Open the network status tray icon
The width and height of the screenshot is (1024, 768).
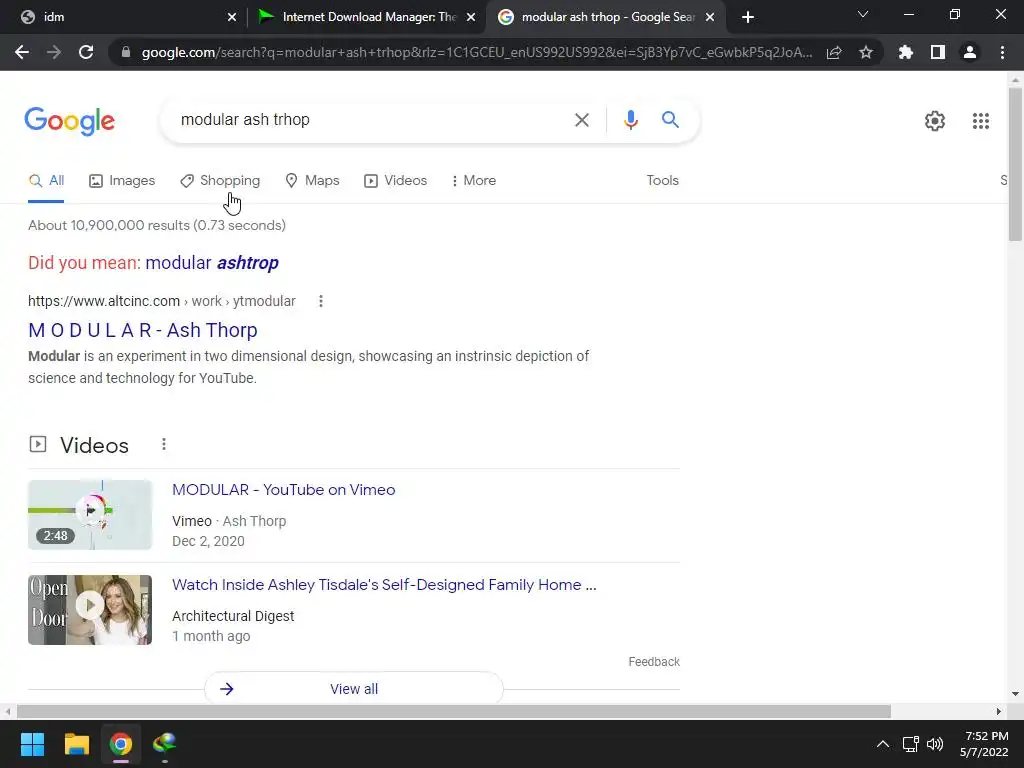point(910,744)
